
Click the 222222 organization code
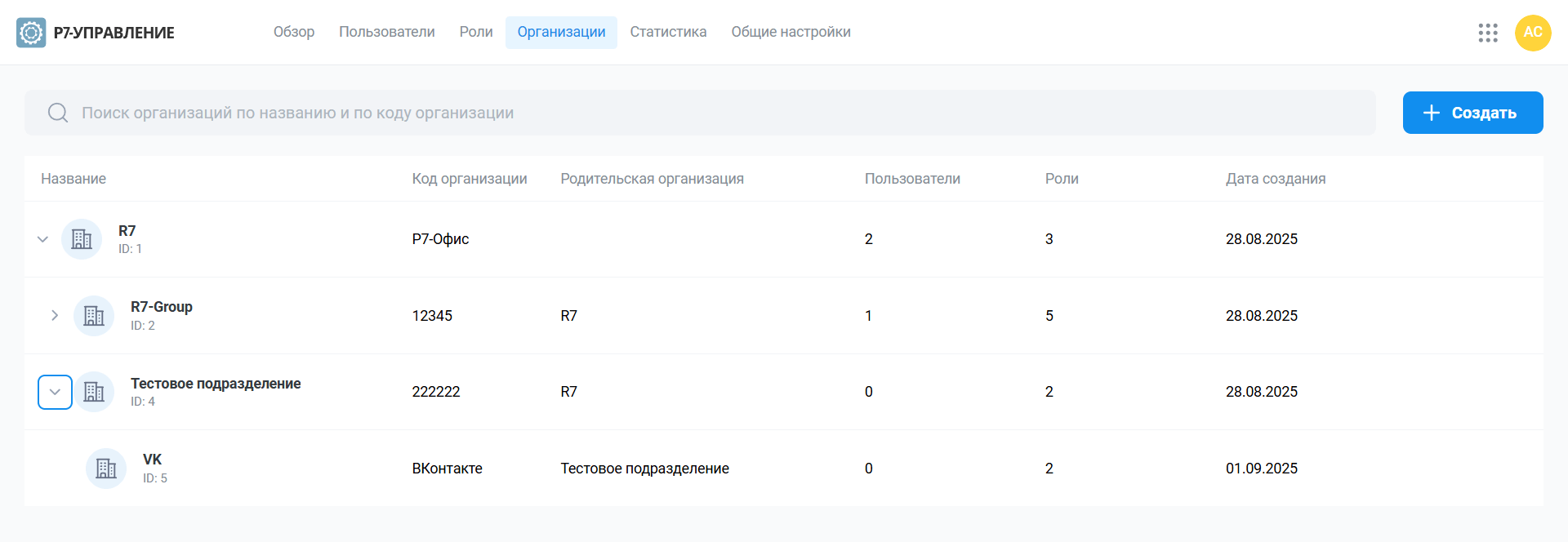(x=436, y=392)
